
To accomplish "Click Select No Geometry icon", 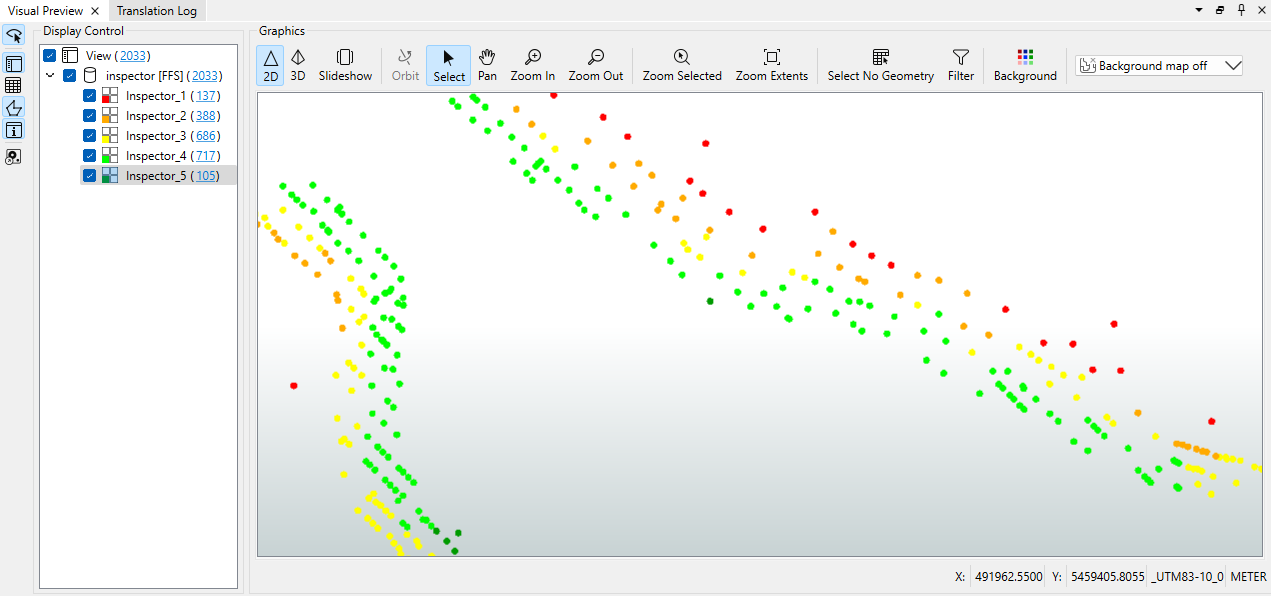I will point(880,65).
